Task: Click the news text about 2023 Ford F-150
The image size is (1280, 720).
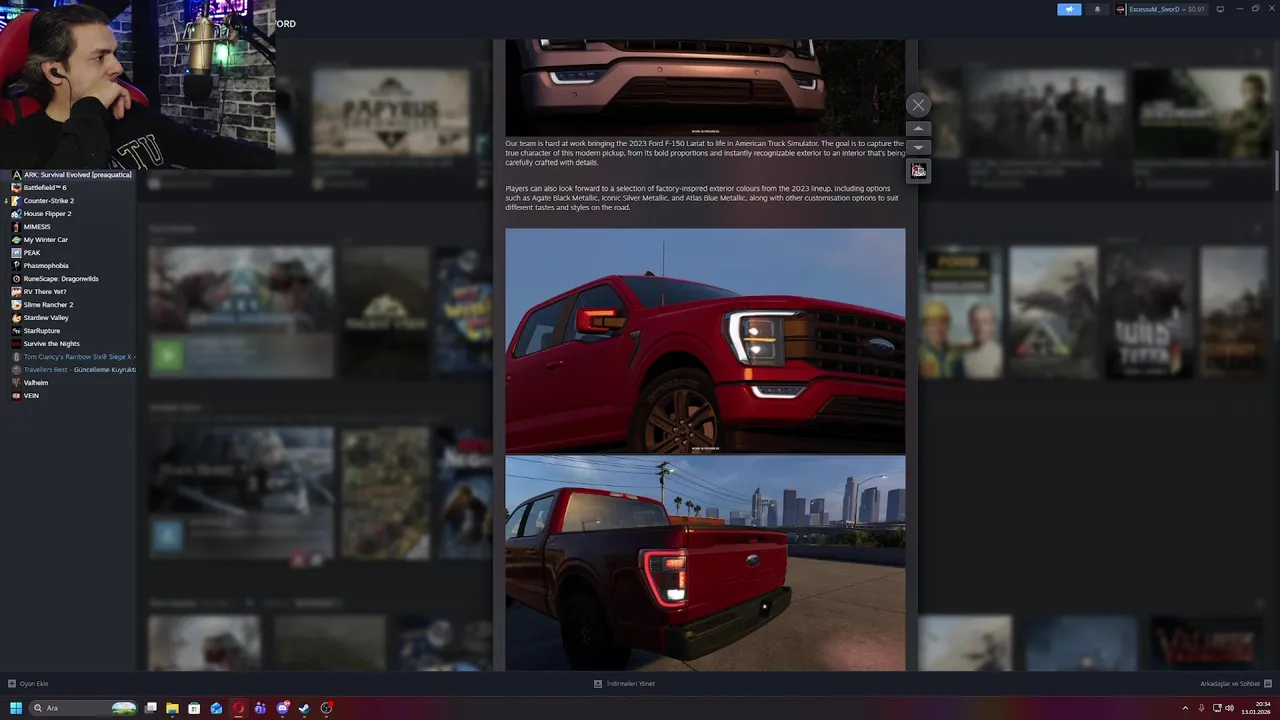Action: [705, 153]
